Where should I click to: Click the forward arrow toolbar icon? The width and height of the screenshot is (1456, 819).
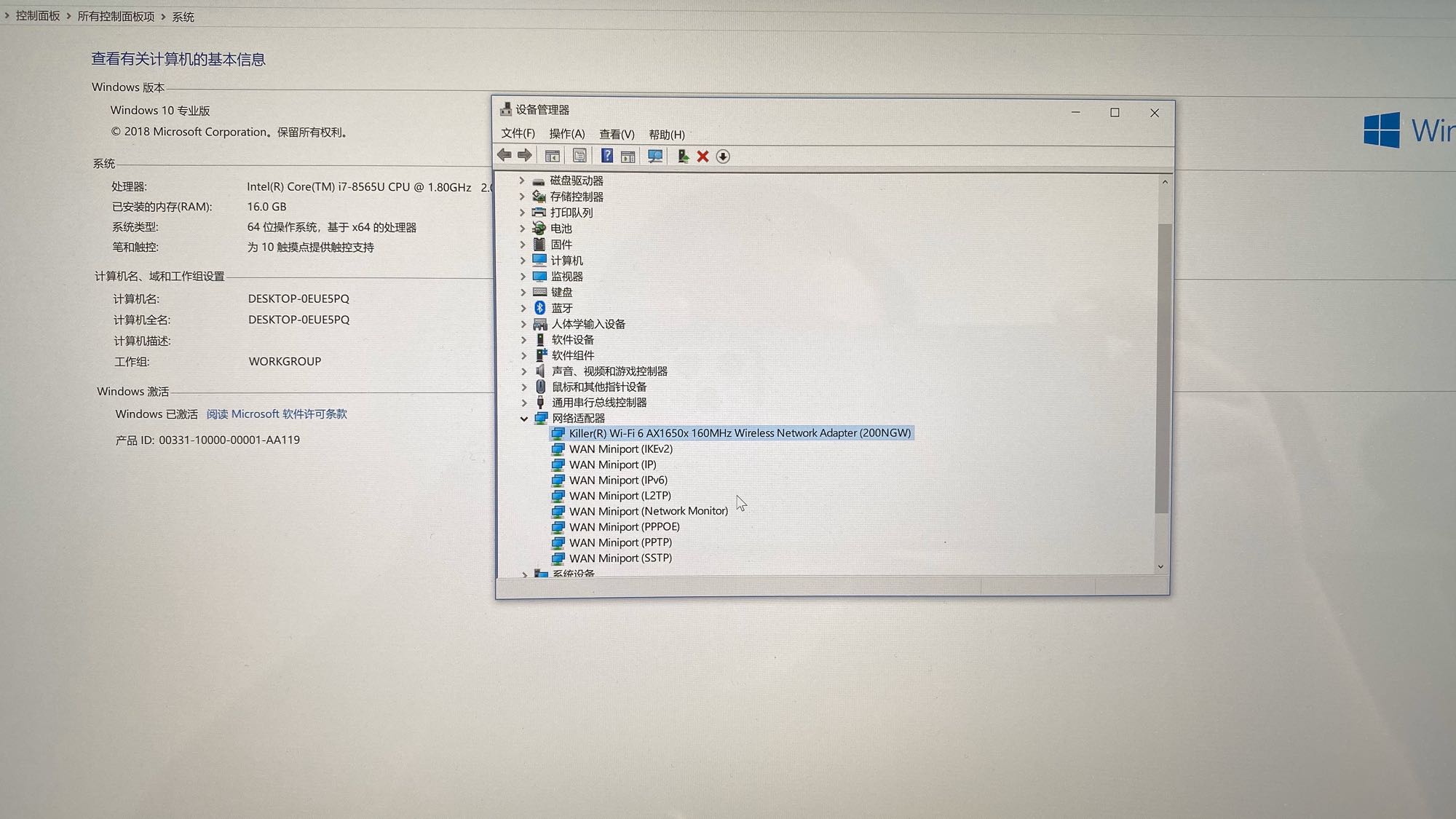click(524, 156)
